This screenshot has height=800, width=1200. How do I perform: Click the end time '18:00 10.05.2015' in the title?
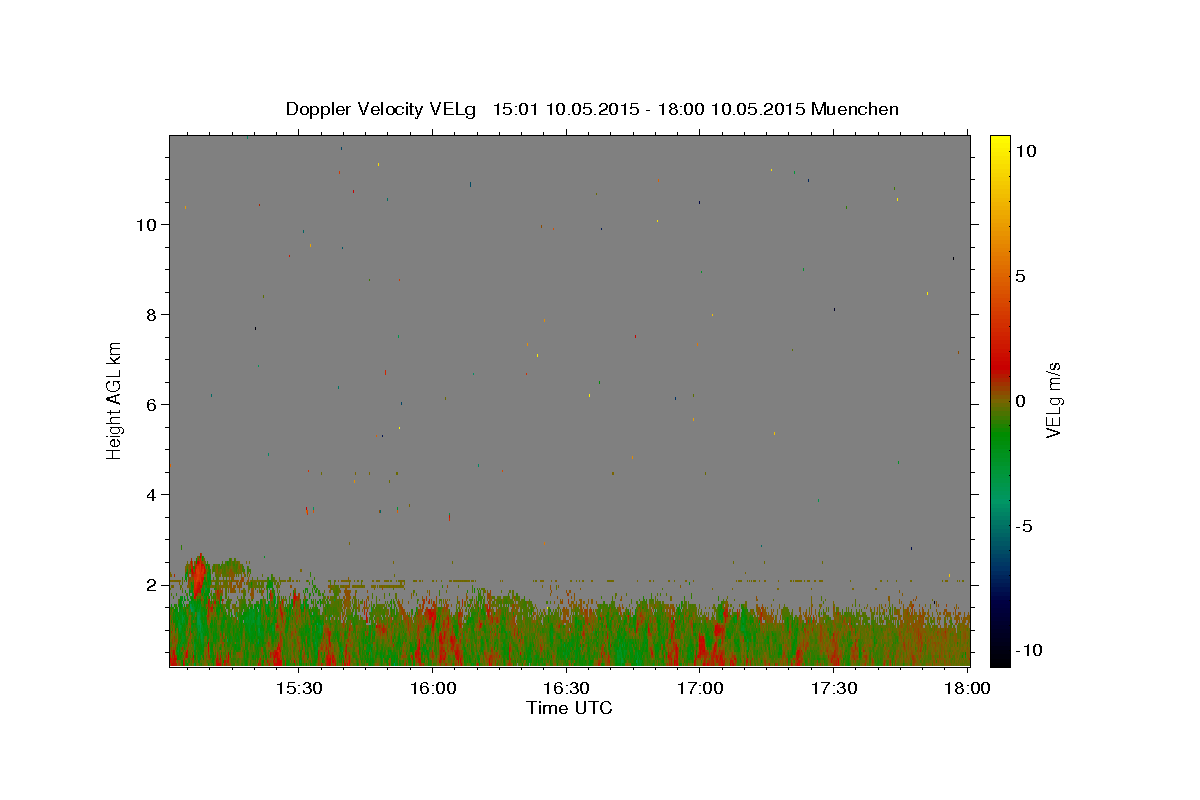click(731, 109)
